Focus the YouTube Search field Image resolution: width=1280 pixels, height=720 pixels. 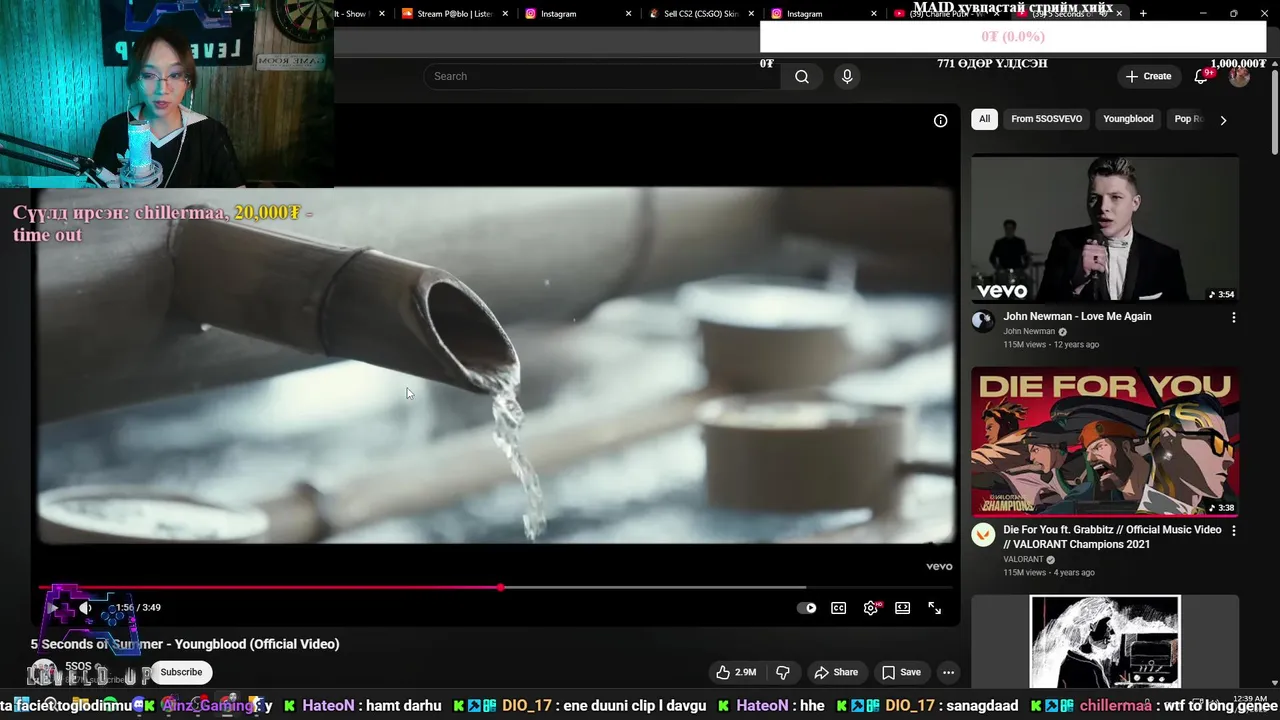point(603,76)
